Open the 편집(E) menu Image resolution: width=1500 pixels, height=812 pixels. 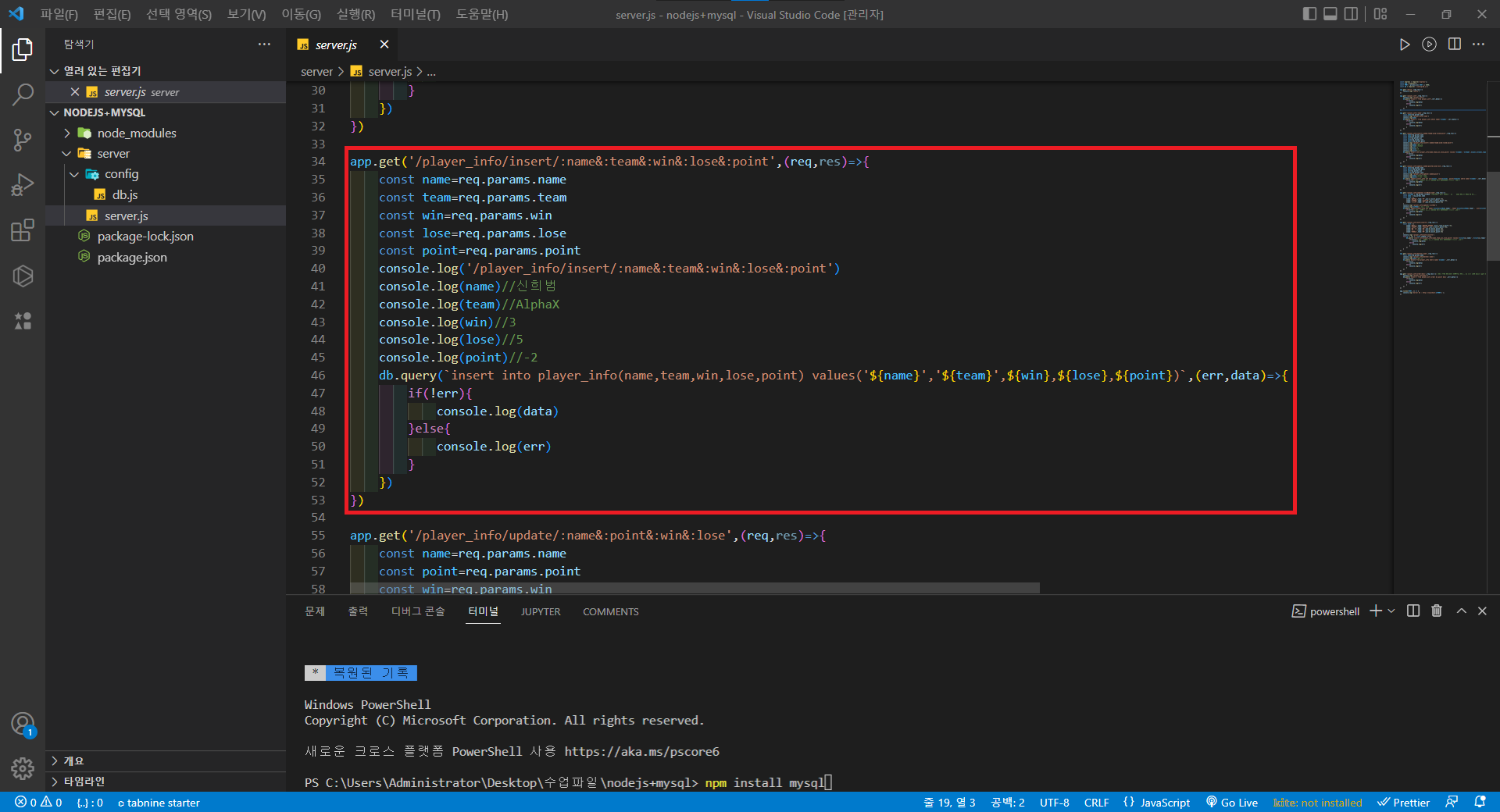[112, 14]
